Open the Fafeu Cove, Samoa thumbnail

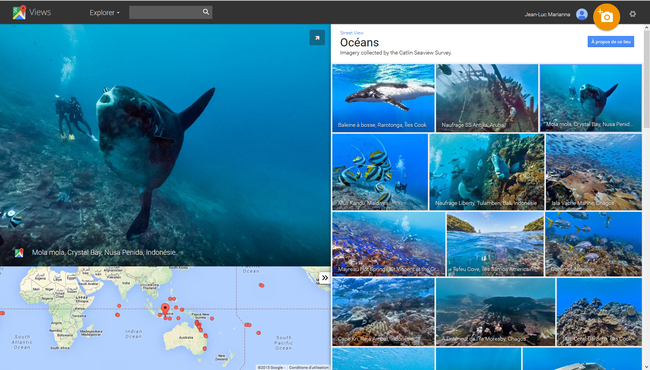tap(495, 244)
